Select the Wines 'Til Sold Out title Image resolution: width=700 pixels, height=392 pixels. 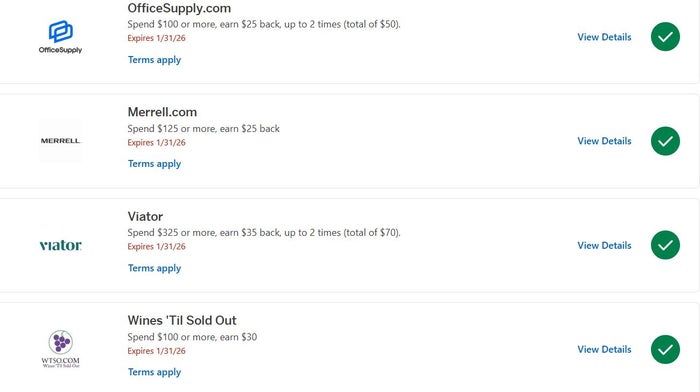[x=182, y=321]
